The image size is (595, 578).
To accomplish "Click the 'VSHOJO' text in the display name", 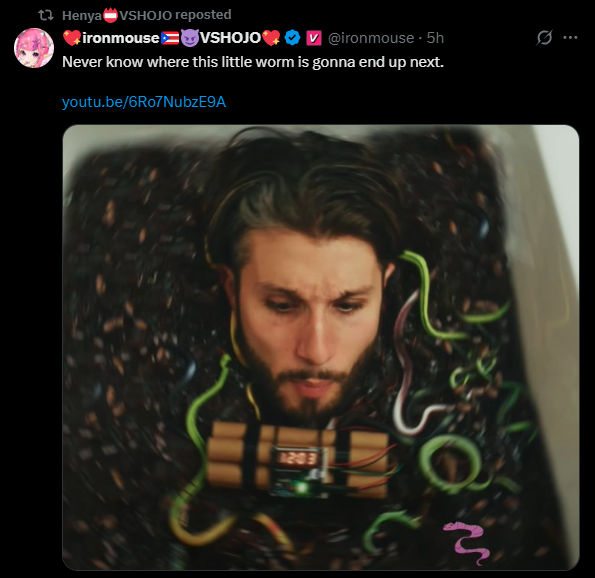I will click(x=230, y=38).
